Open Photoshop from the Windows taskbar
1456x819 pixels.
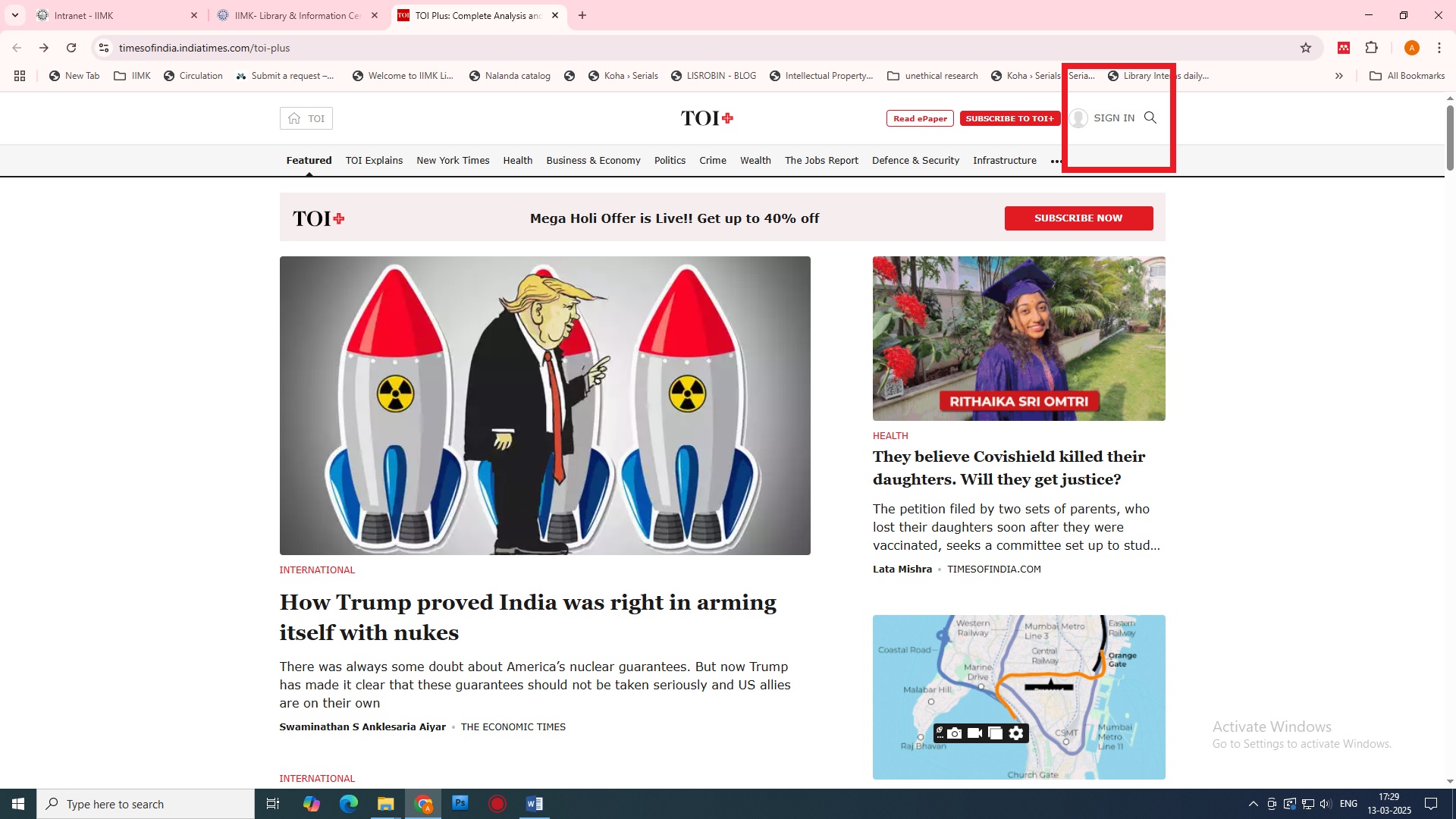pos(460,803)
